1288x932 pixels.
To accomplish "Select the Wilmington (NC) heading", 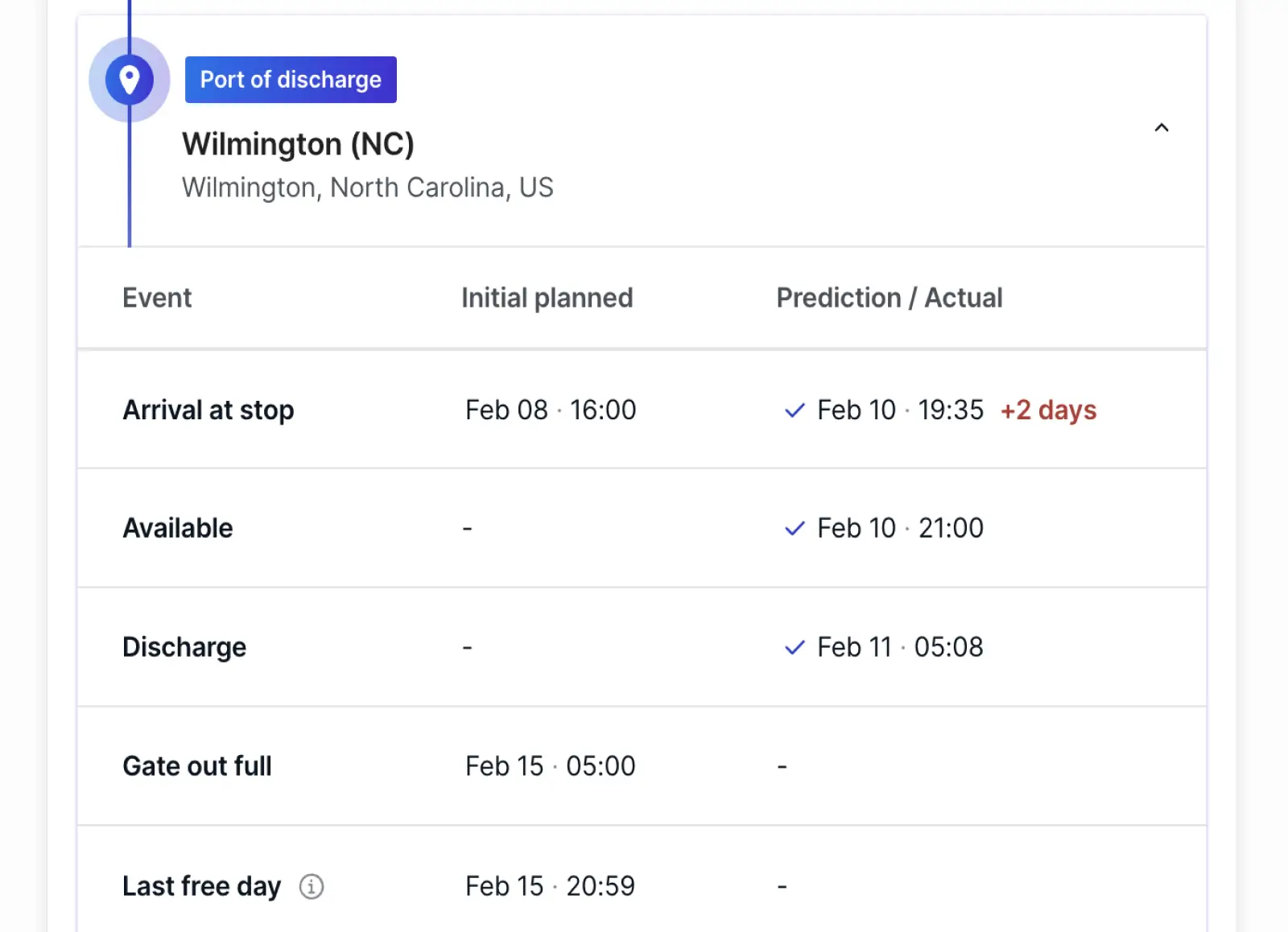I will pyautogui.click(x=298, y=144).
